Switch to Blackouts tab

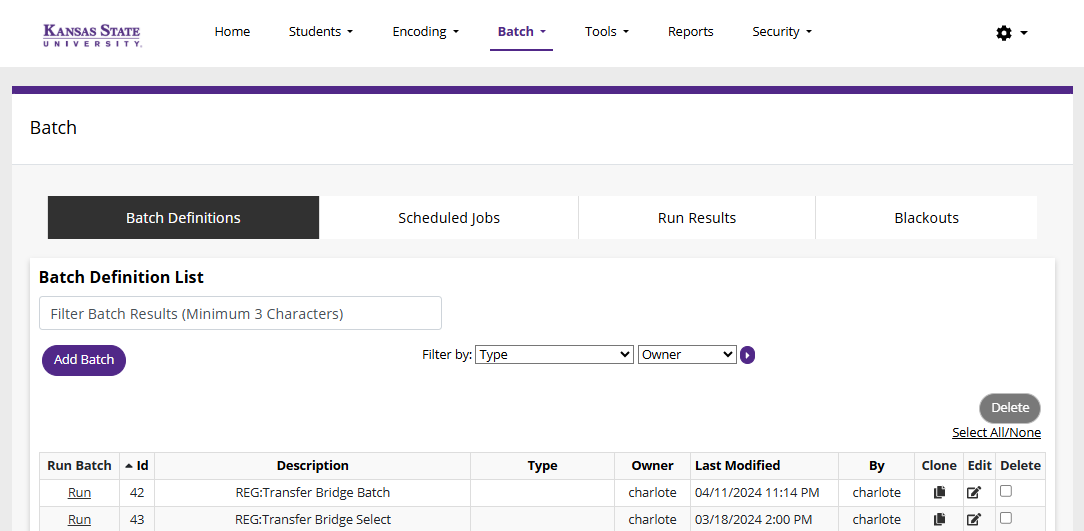(926, 218)
